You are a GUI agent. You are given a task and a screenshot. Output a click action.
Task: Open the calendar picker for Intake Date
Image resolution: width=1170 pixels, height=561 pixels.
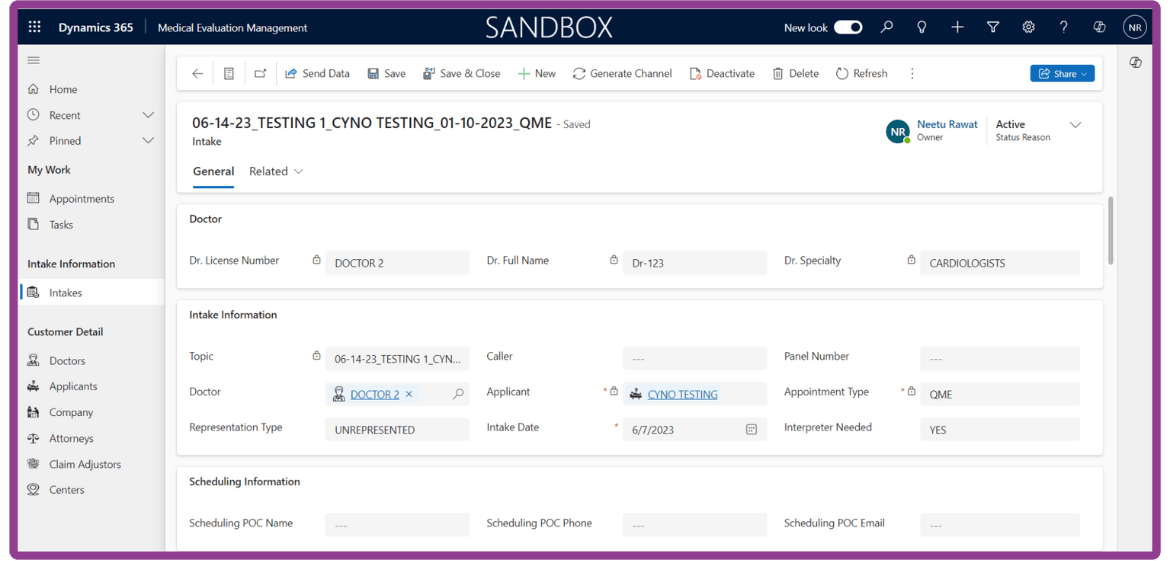coord(751,430)
